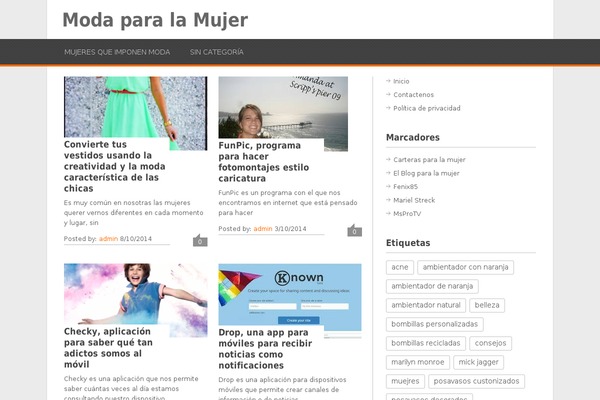The image size is (600, 400).
Task: Click excerpt starting 'FunPic es un programa'
Action: (x=288, y=203)
